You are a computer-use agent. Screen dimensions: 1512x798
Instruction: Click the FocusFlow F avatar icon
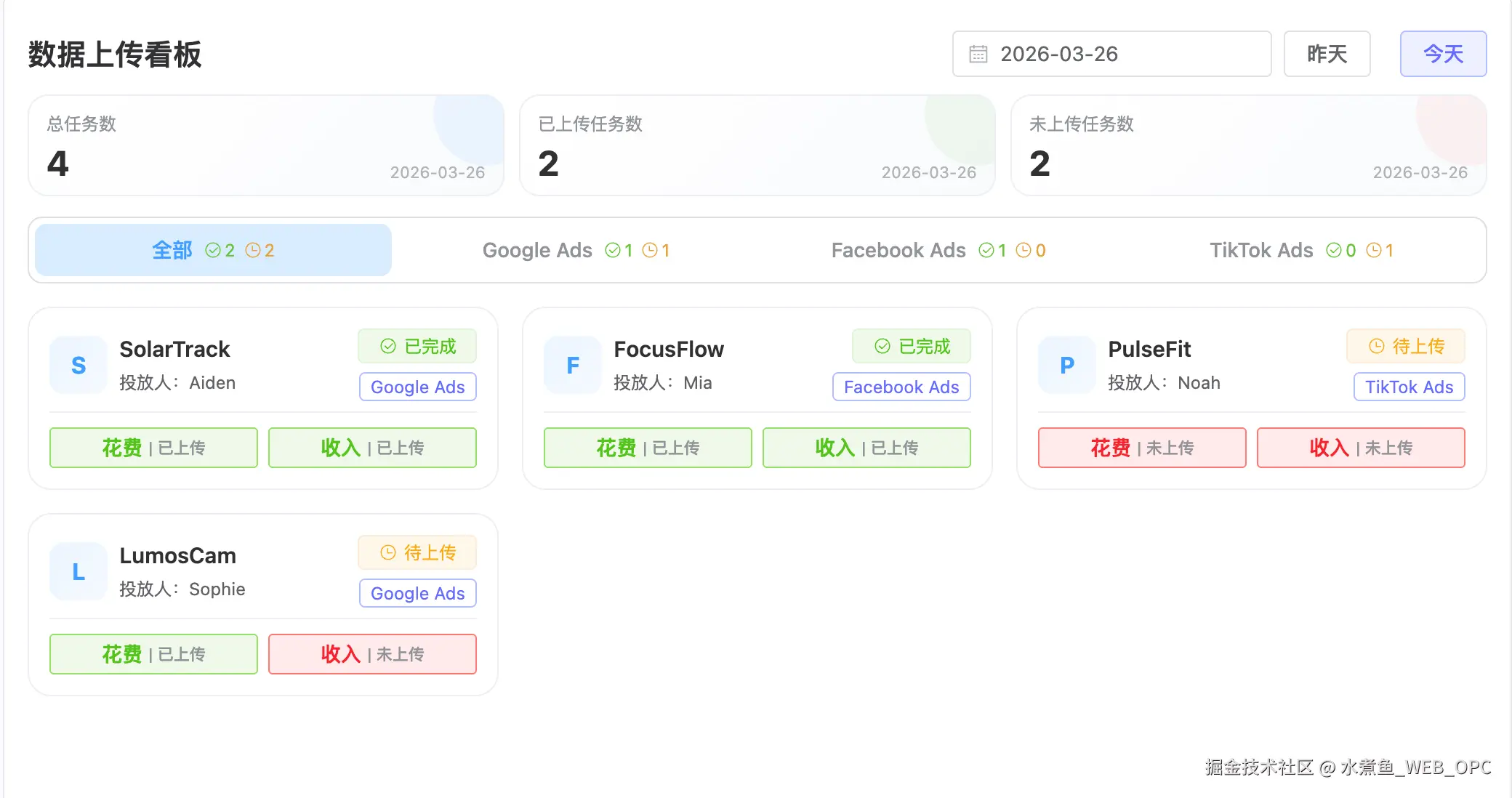(573, 365)
